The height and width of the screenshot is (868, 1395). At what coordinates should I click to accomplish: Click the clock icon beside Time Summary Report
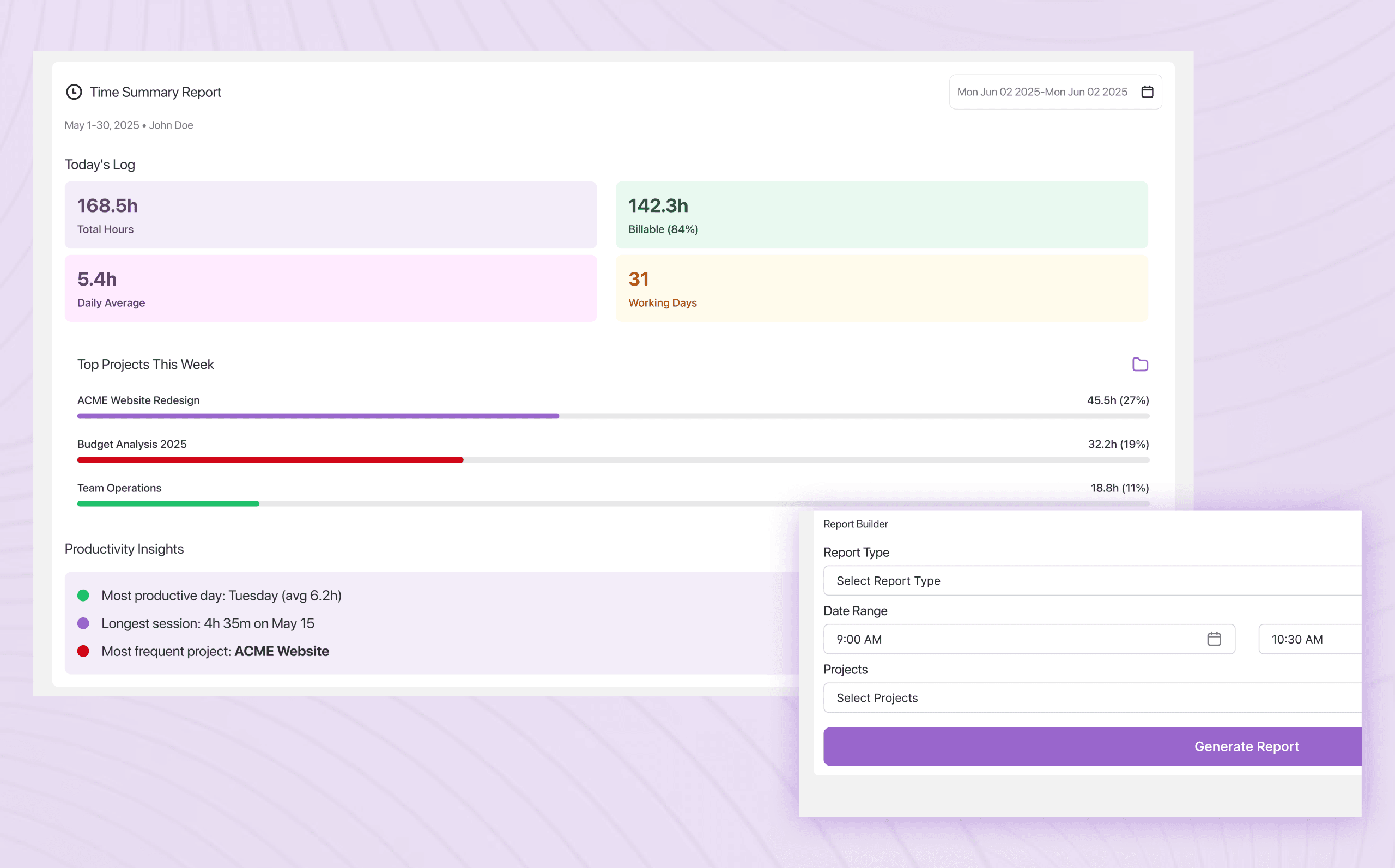point(74,92)
